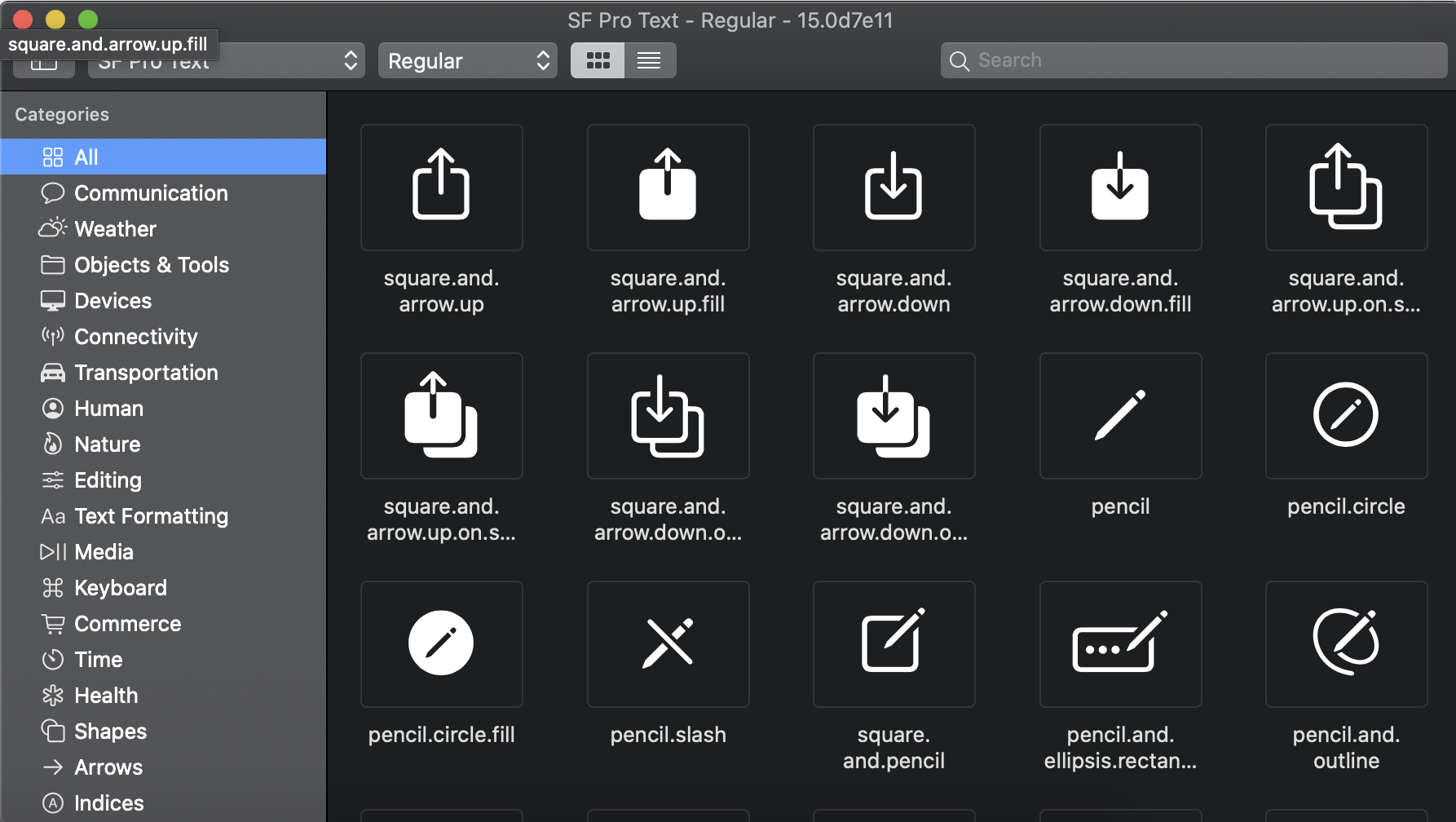
Task: Select the square.and.arrow.down symbol
Action: pos(893,188)
